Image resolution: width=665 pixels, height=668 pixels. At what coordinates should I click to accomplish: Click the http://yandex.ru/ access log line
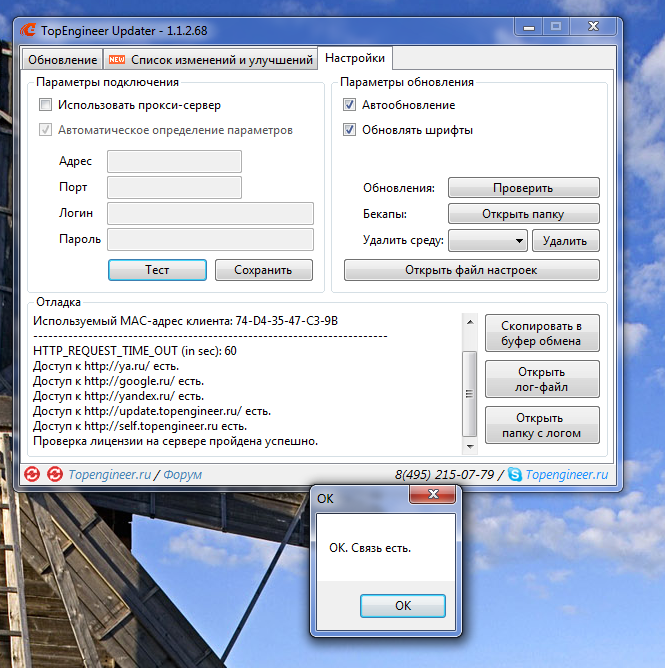click(x=118, y=396)
